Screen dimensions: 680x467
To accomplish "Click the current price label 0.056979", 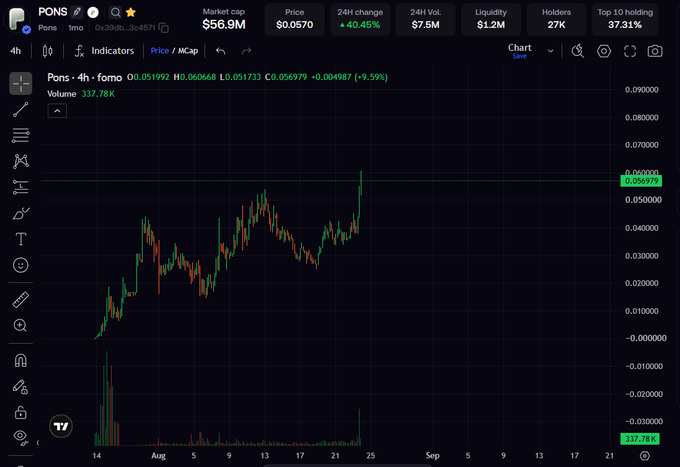I will pos(641,181).
